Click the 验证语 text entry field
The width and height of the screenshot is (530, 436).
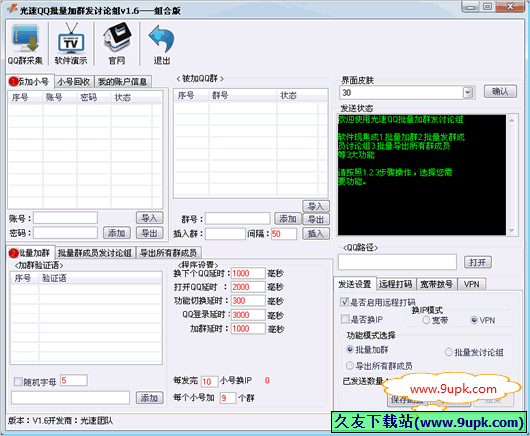pos(70,398)
